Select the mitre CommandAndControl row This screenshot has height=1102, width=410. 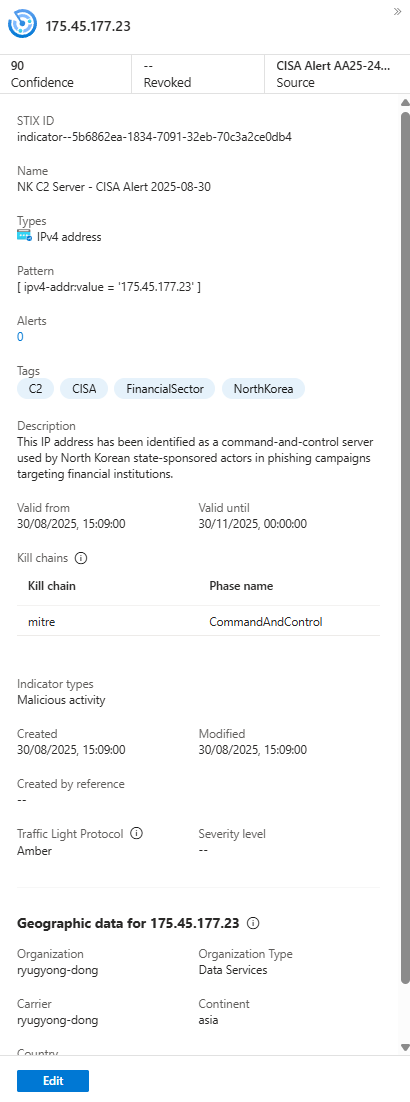click(198, 621)
